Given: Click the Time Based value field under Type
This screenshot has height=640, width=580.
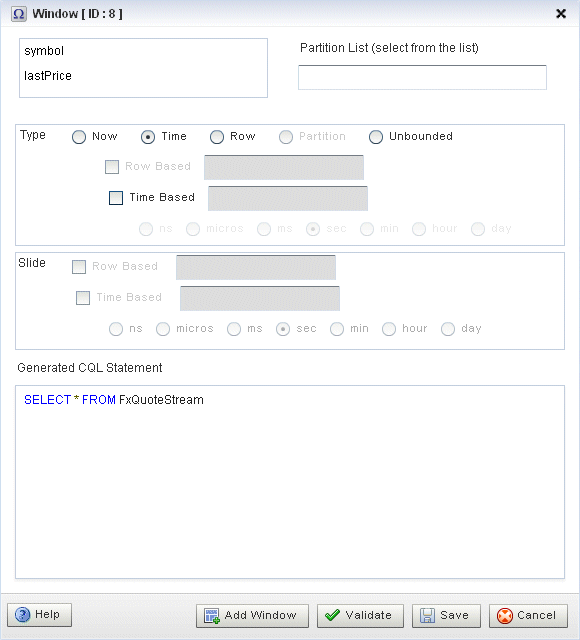Looking at the screenshot, I should pyautogui.click(x=288, y=198).
